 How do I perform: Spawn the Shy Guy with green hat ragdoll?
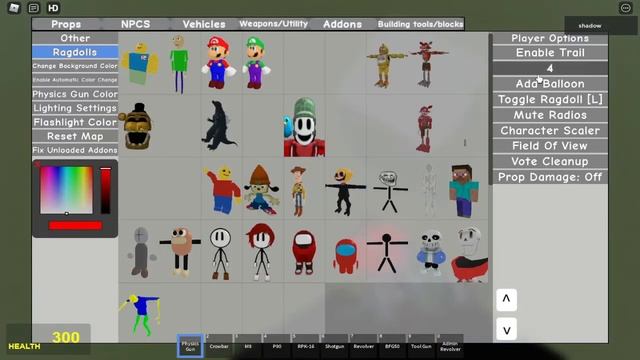point(304,127)
